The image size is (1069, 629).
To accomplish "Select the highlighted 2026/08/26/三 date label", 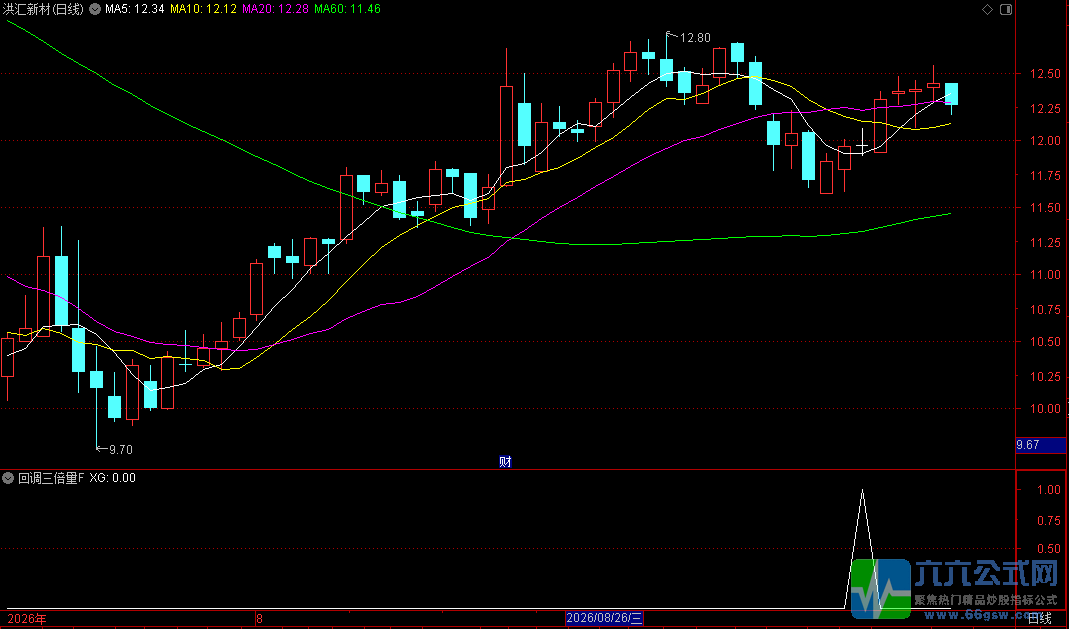I will click(604, 618).
